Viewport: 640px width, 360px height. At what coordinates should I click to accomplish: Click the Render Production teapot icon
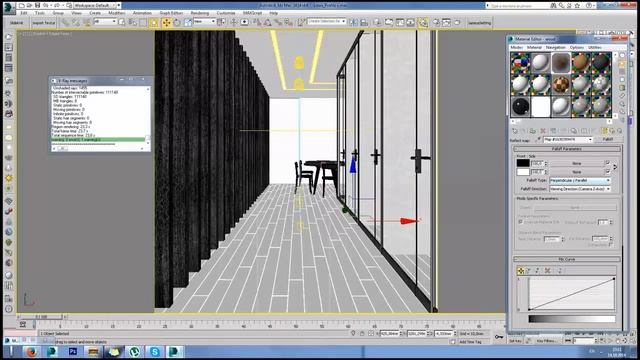coord(458,22)
